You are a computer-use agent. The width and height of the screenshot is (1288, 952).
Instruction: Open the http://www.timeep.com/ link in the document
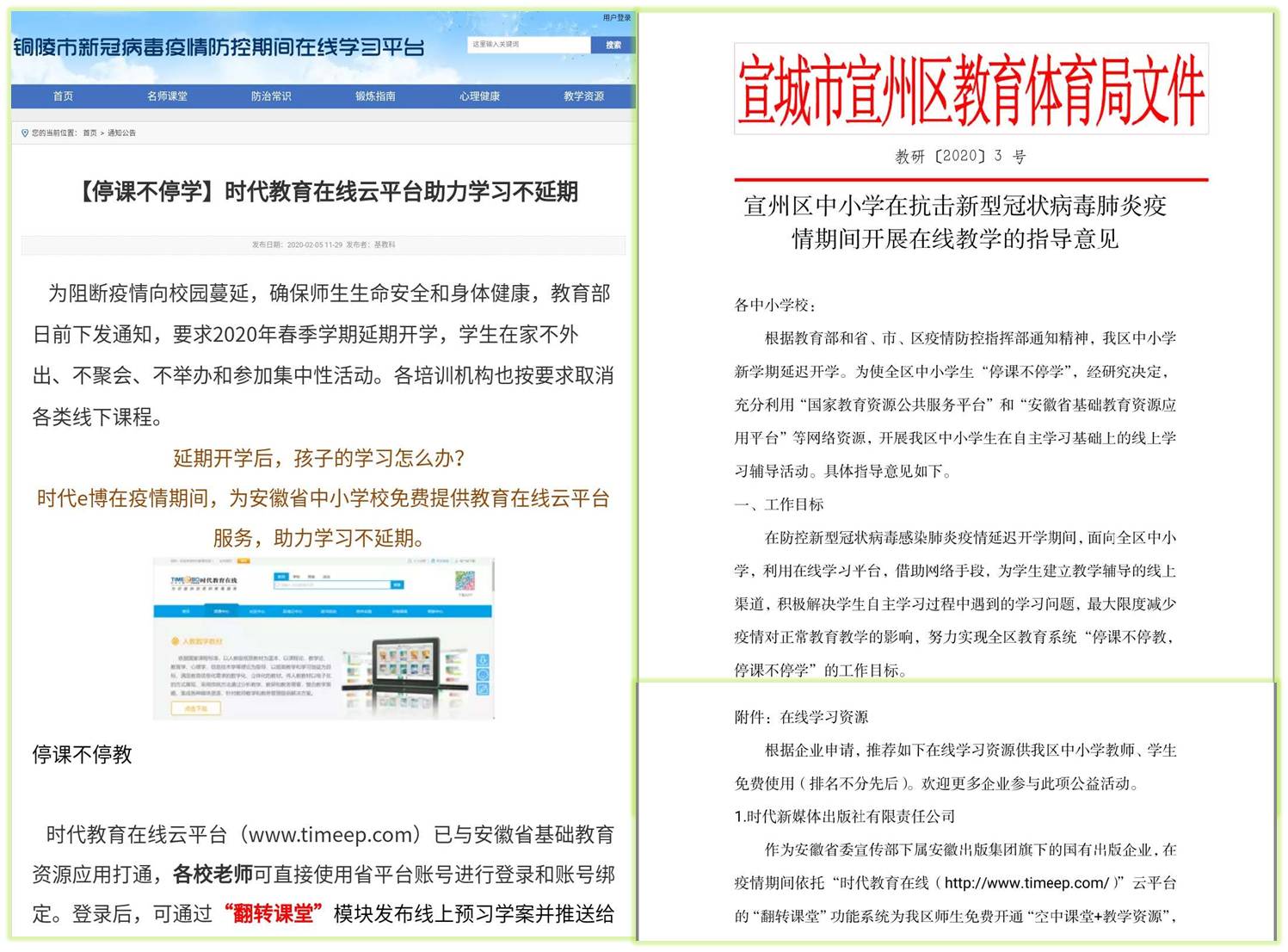coord(1027,883)
